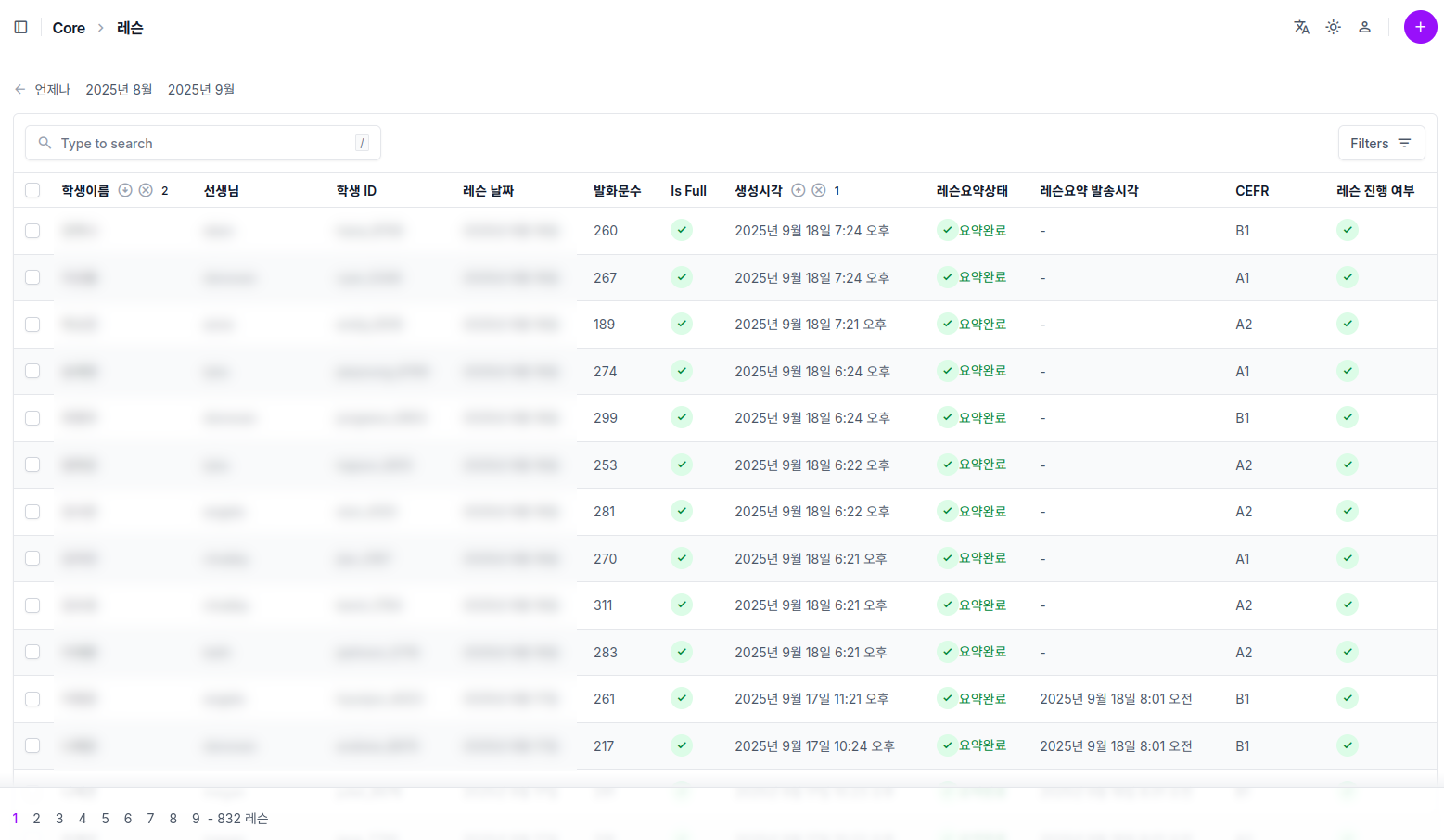Select the 2025년 8월 date tab
The image size is (1444, 840).
tap(119, 90)
